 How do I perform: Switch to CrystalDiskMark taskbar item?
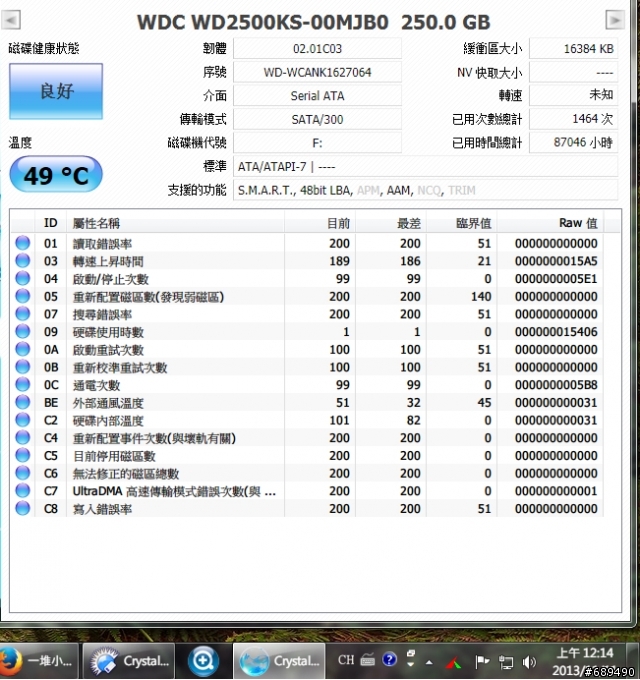coord(129,661)
